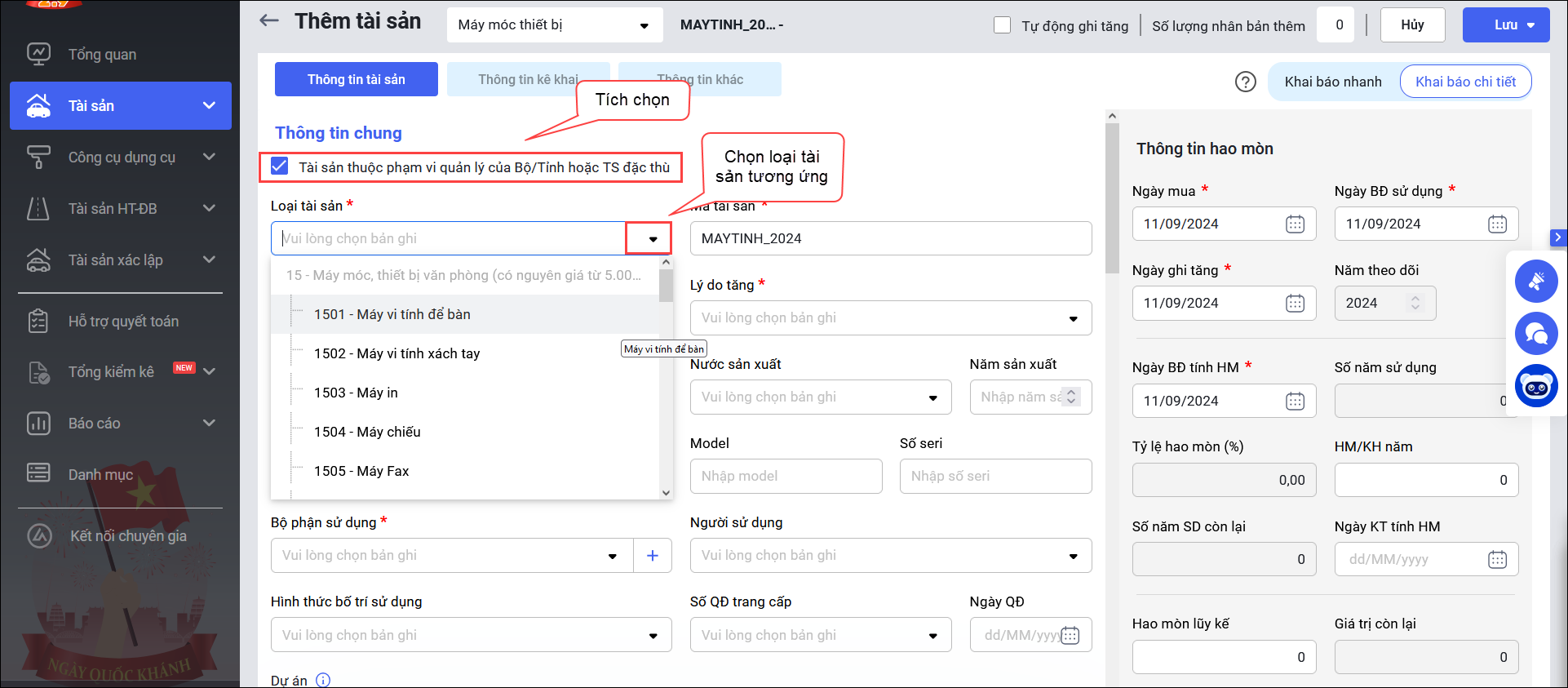Open the Nước sản xuất dropdown
Screen dimensions: 1568x688
click(x=821, y=397)
